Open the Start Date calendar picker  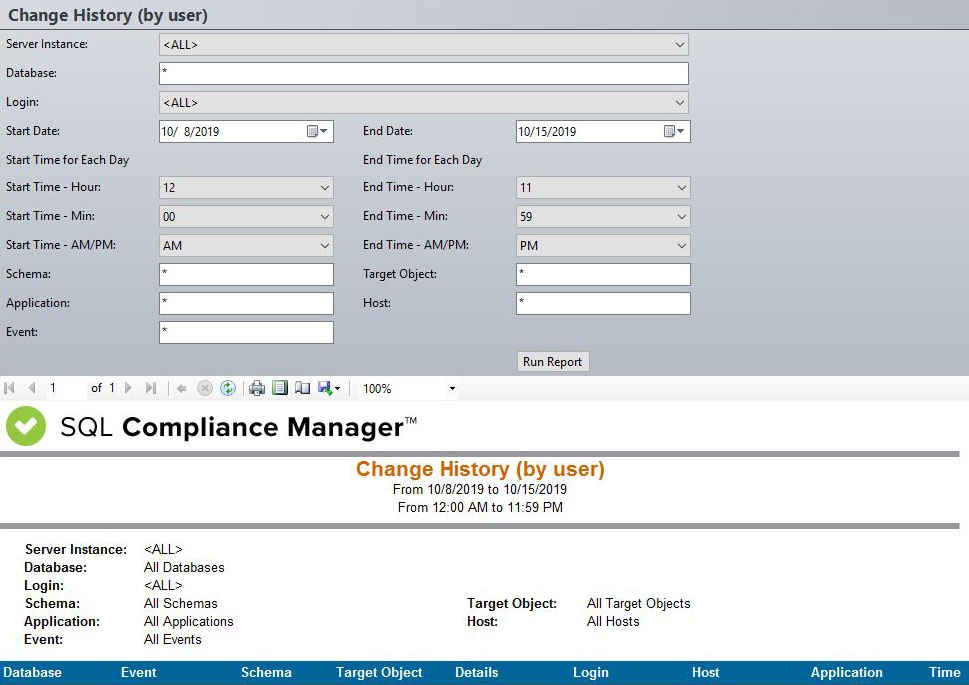coord(318,131)
